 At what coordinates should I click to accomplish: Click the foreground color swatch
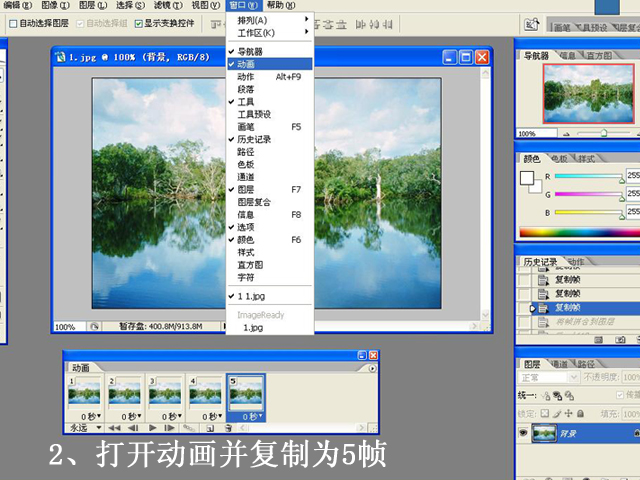pyautogui.click(x=527, y=178)
